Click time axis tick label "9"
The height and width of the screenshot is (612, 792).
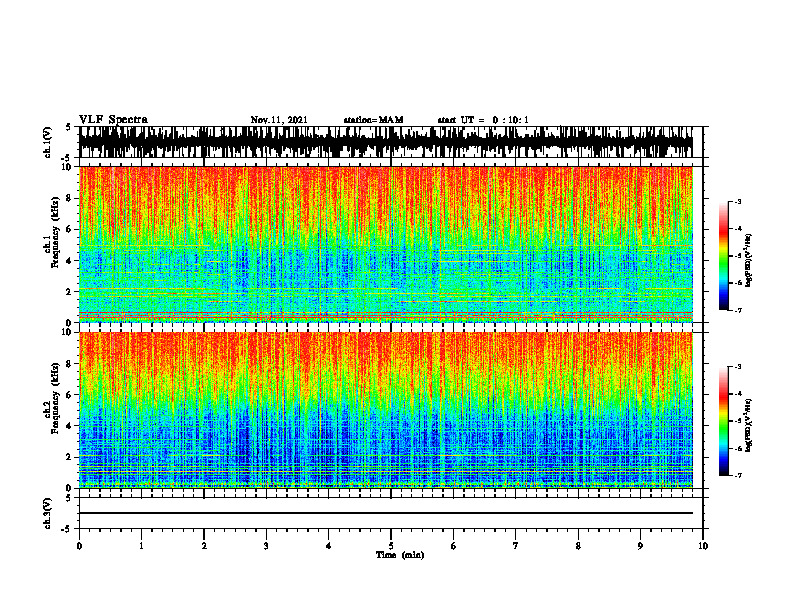pos(640,546)
